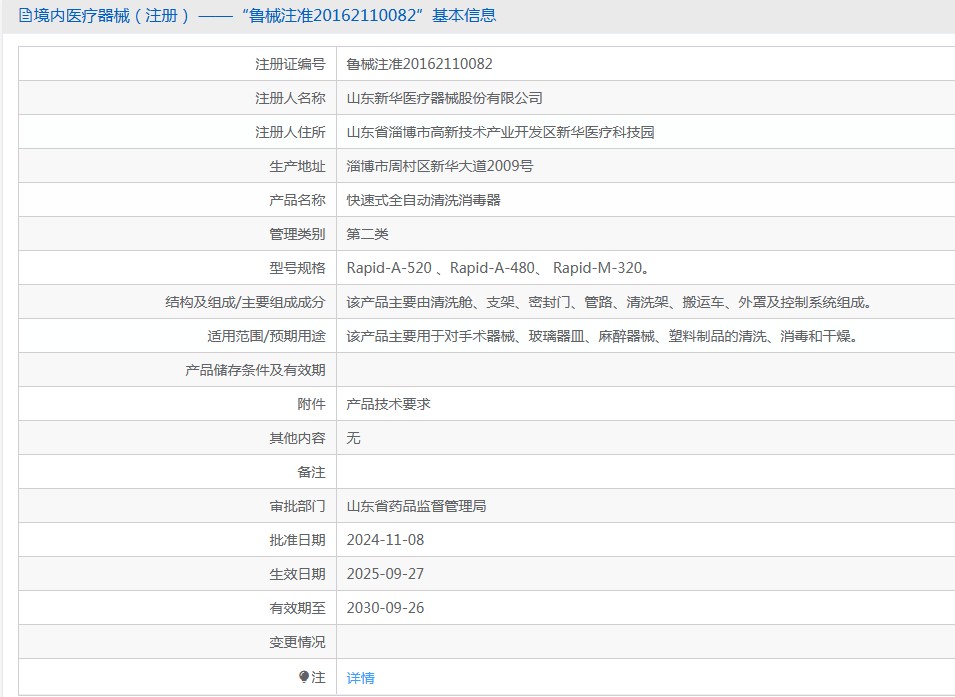Click the 注册人住所 label
This screenshot has width=955, height=697.
(290, 132)
